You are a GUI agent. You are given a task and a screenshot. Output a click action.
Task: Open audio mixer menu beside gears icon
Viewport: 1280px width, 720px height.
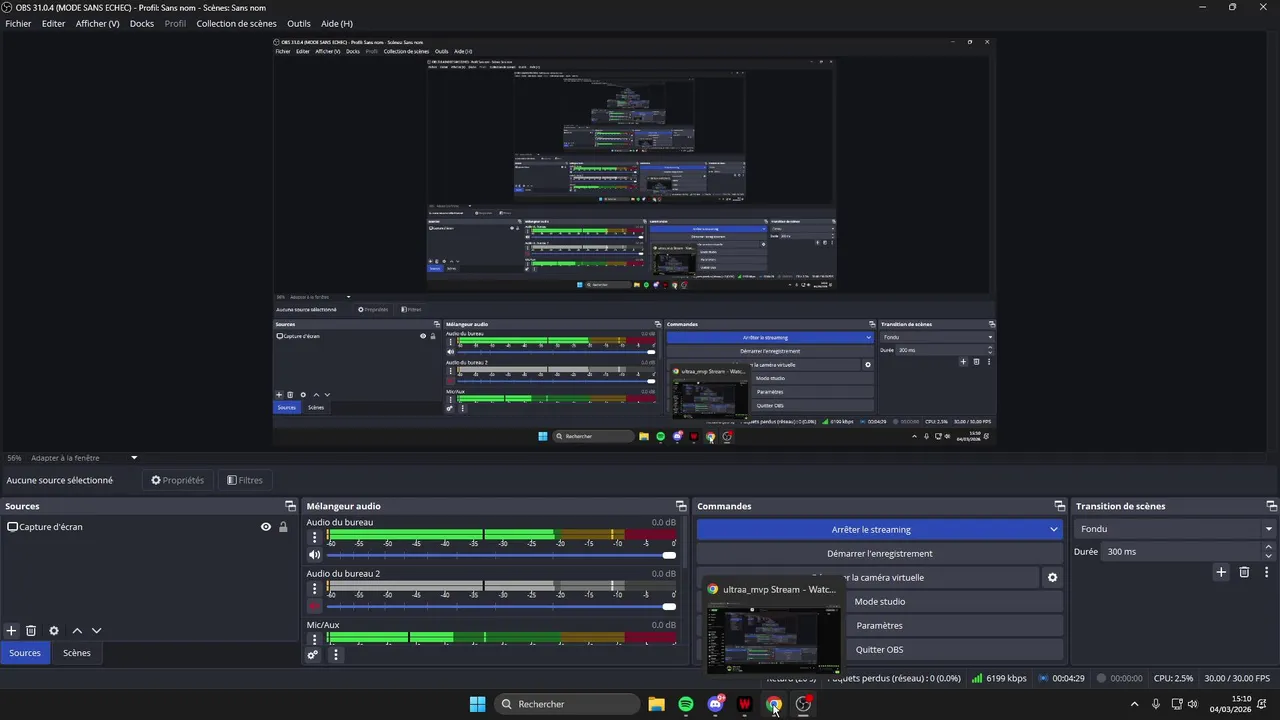tap(336, 655)
